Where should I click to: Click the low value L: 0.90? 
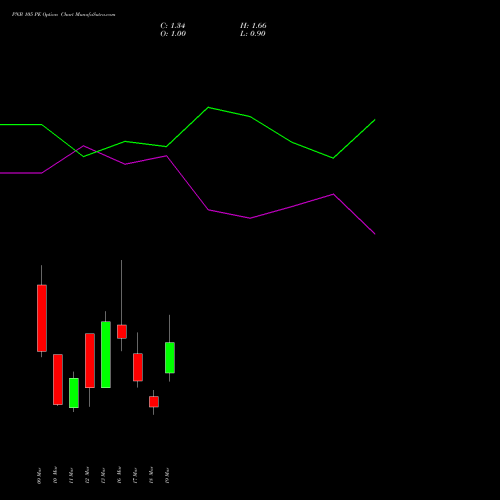[x=253, y=34]
